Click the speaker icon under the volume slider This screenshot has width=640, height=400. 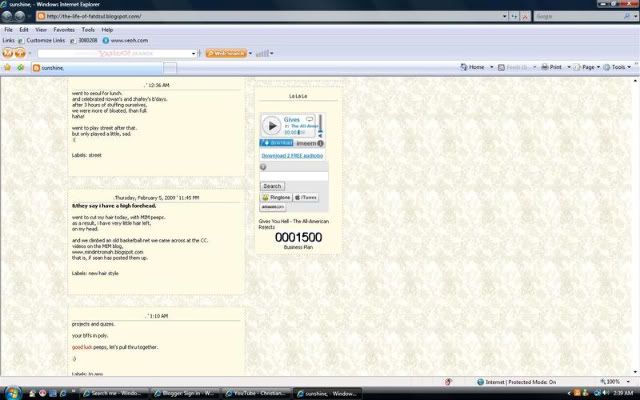[320, 136]
